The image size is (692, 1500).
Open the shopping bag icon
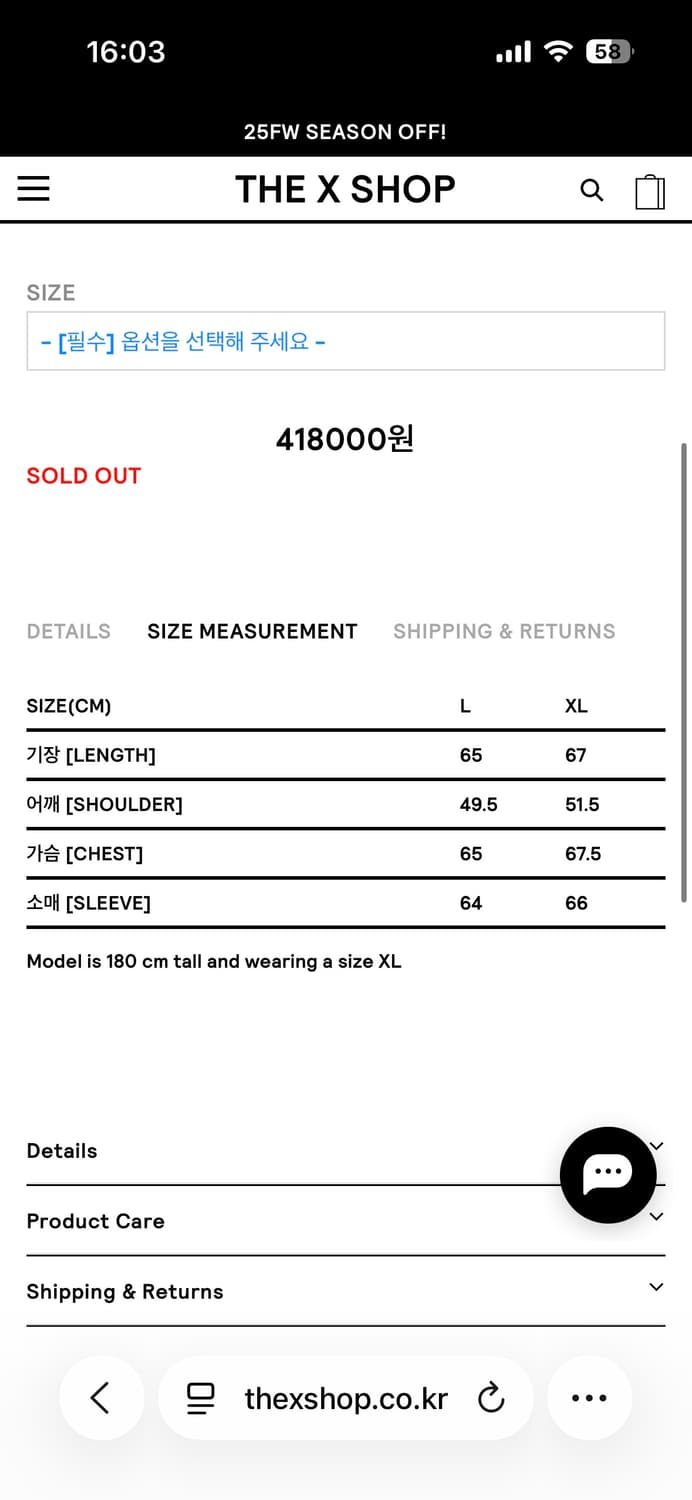click(650, 190)
